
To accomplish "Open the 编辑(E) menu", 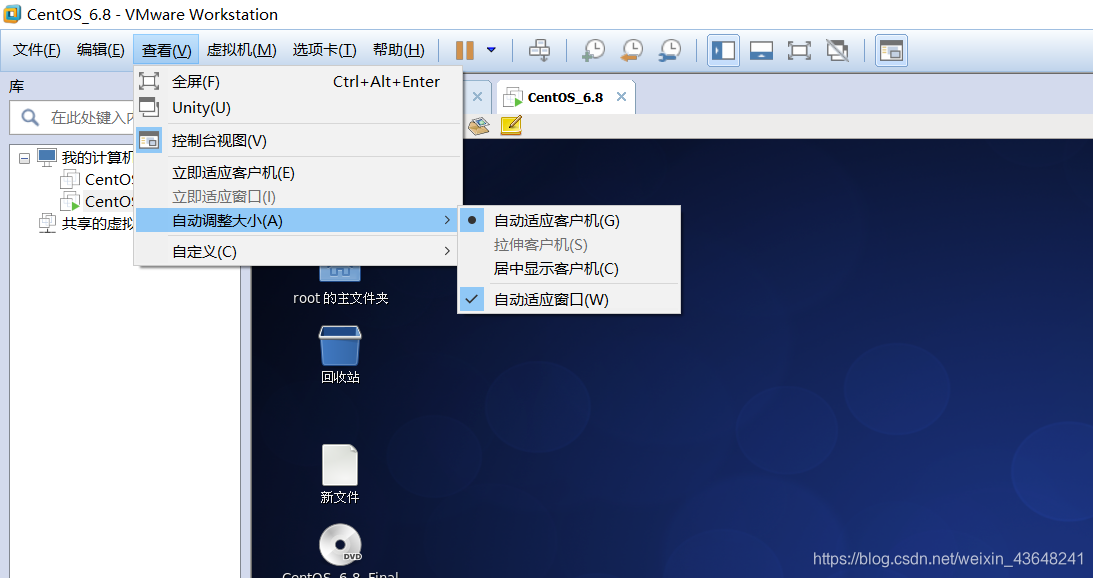I will tap(100, 50).
